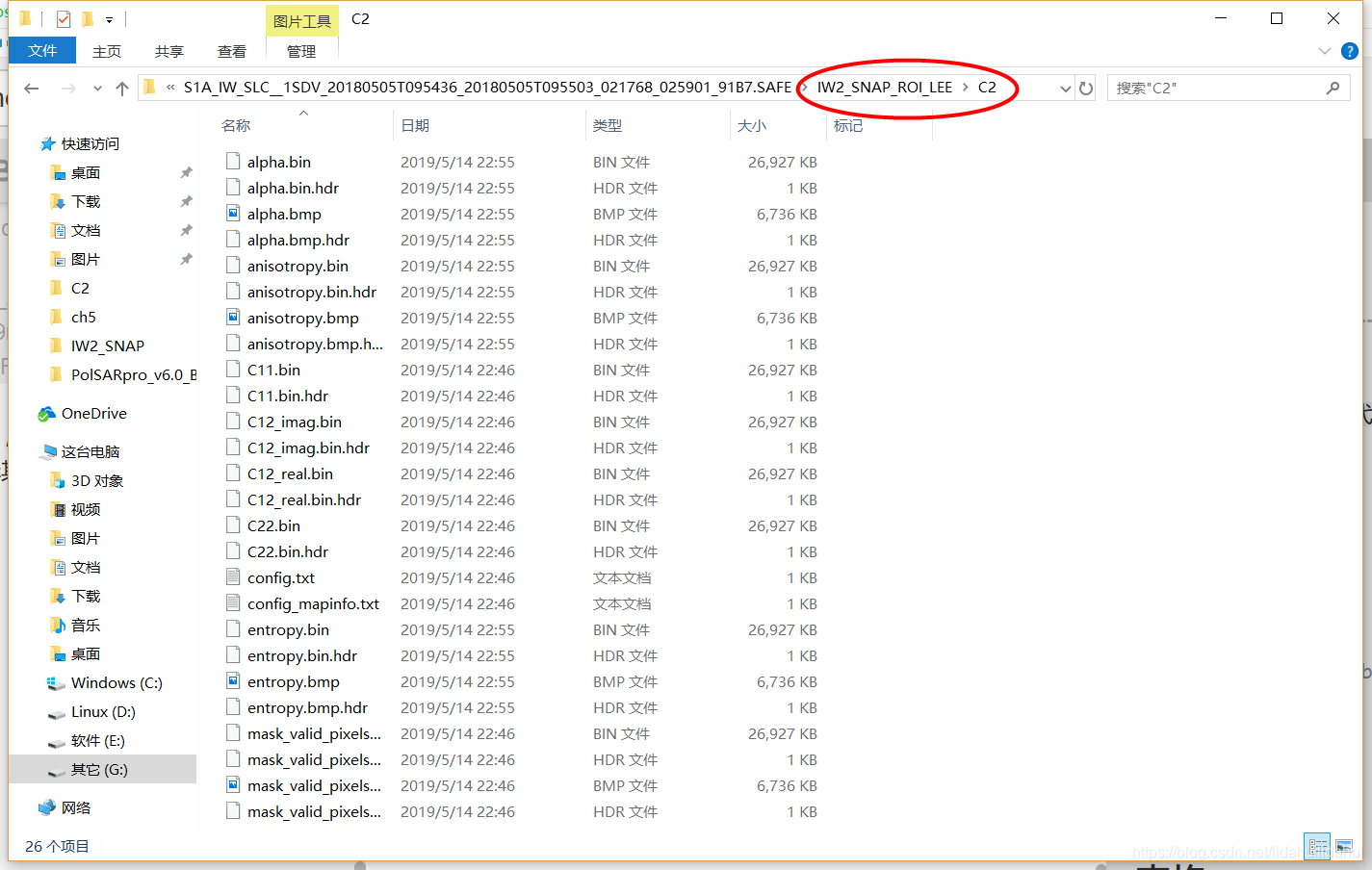Select the C12_imag.bin file
This screenshot has height=870, width=1372.
click(295, 422)
